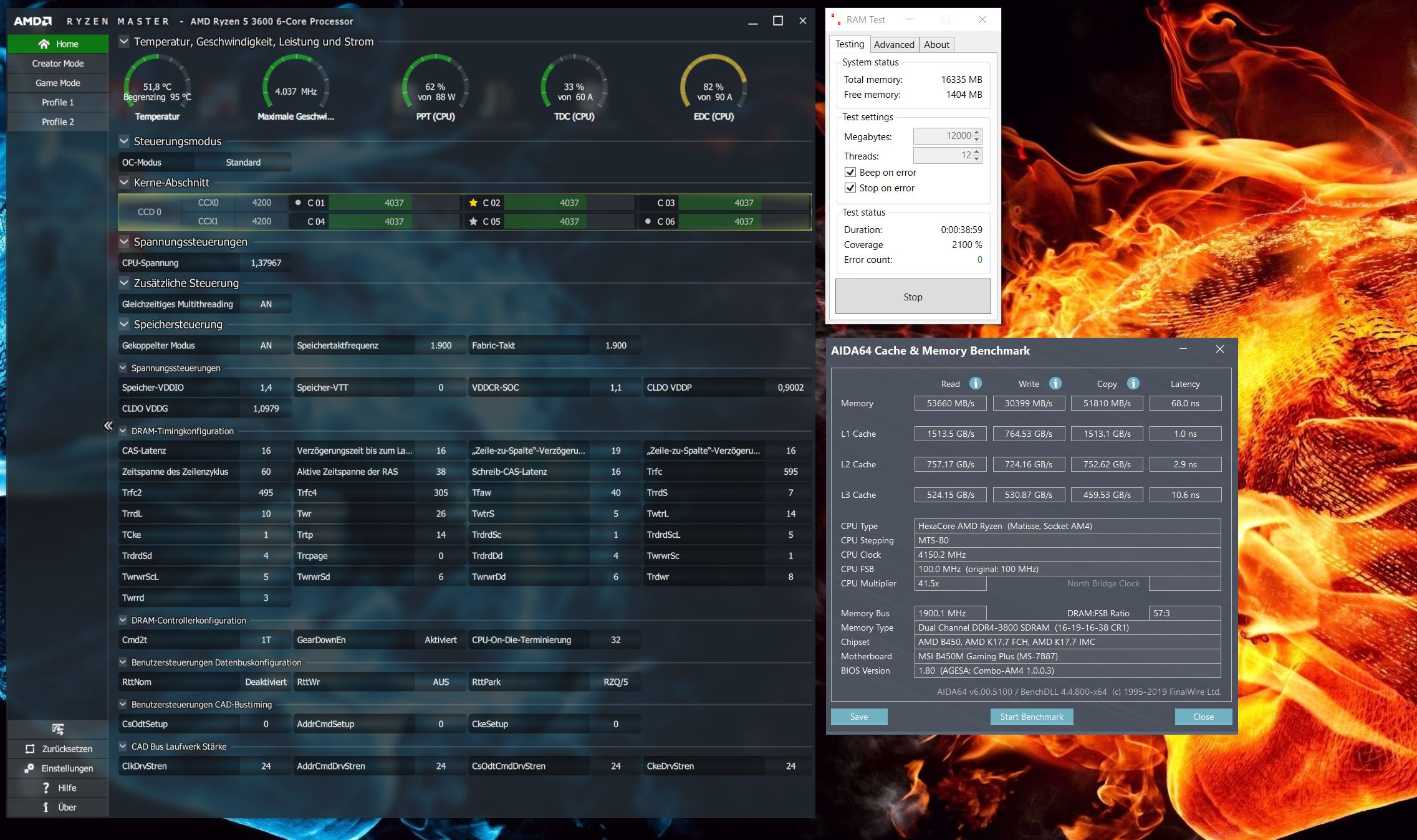Click the Speichertaktfrequenz value 1.900
Image resolution: width=1417 pixels, height=840 pixels.
tap(441, 345)
